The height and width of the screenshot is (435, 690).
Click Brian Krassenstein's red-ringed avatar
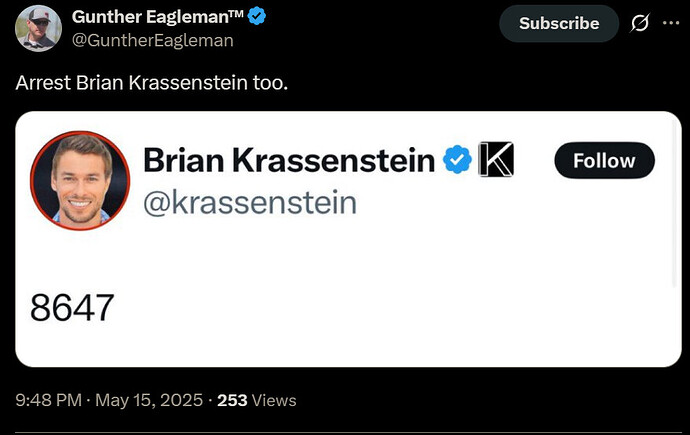pos(80,180)
